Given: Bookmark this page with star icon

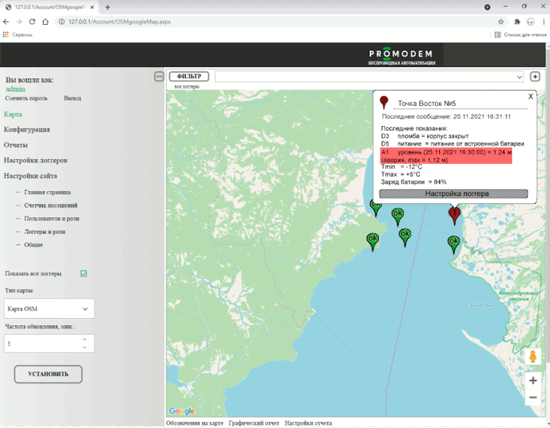Looking at the screenshot, I should click(x=501, y=22).
